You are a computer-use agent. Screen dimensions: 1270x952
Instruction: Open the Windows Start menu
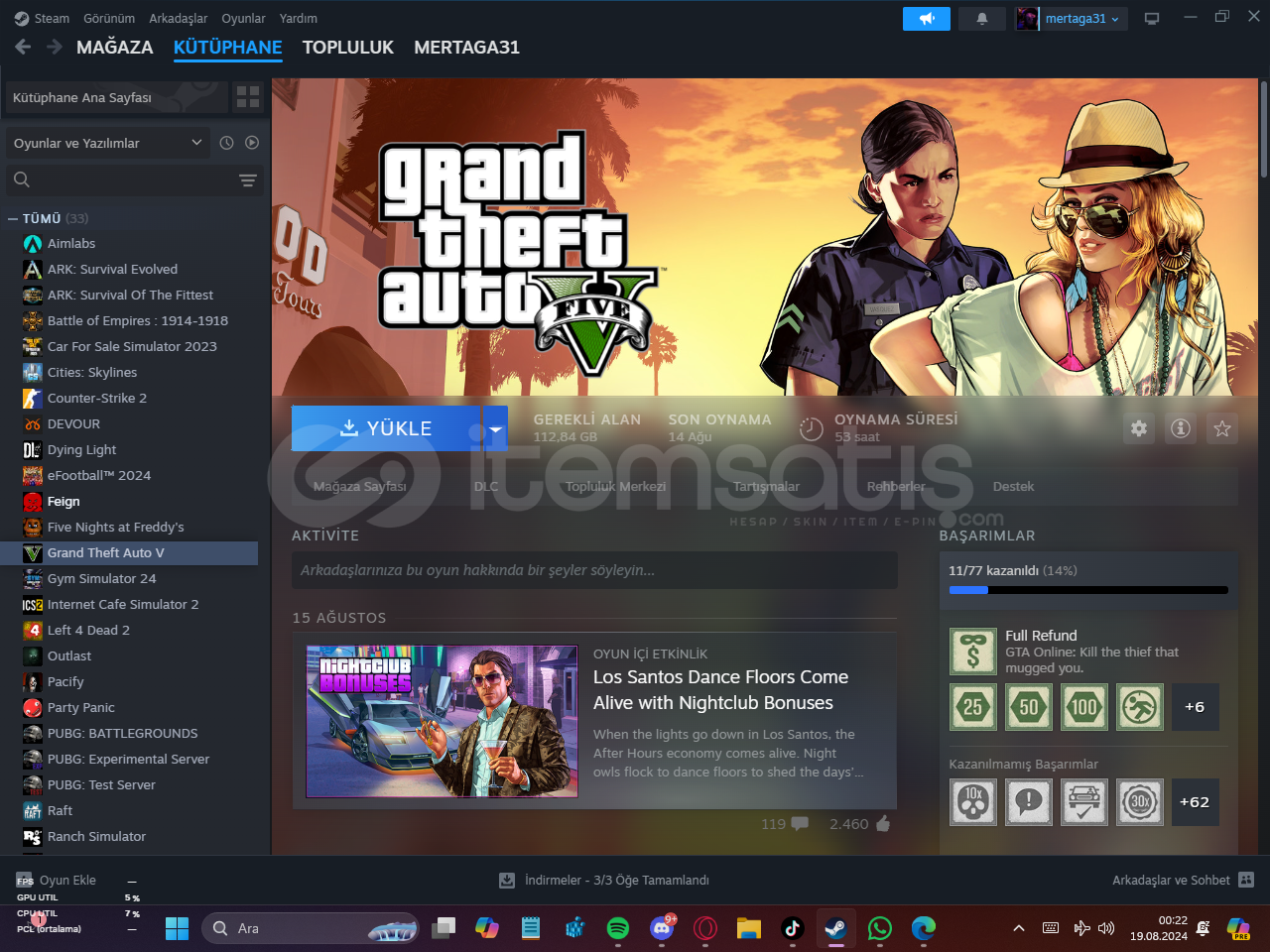tap(177, 928)
